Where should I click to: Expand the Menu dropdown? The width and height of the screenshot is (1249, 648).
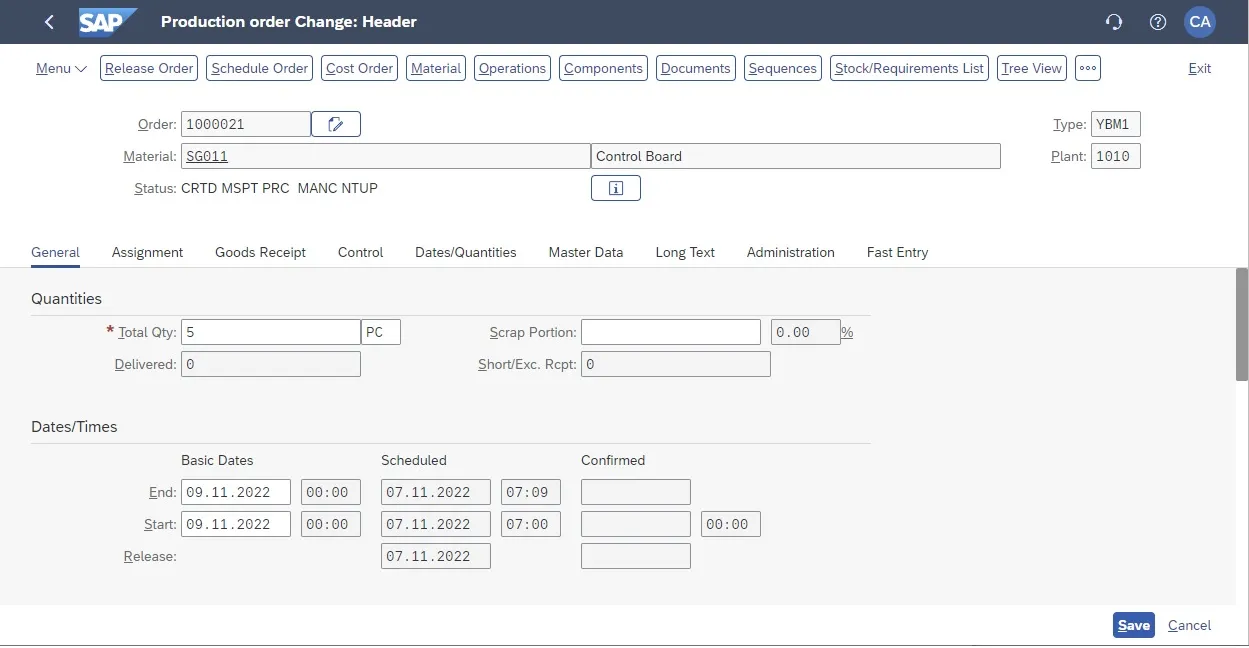(x=61, y=68)
